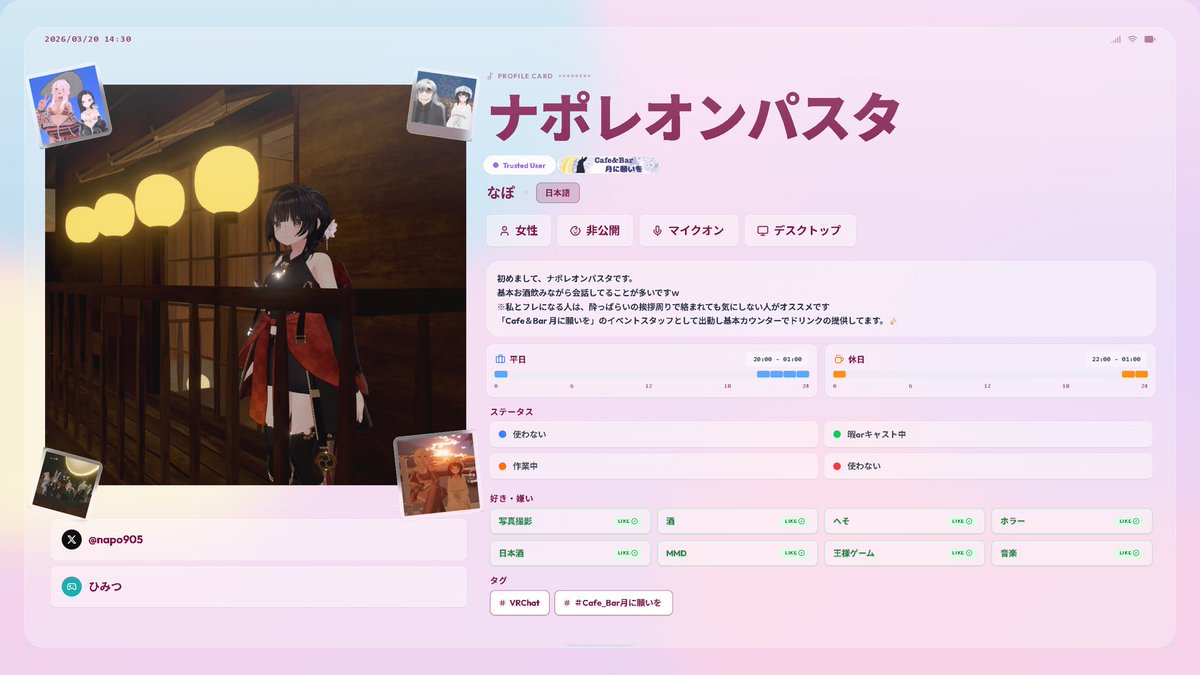Viewport: 1200px width, 675px height.
Task: Click the red status dot for 使わない
Action: click(x=836, y=466)
